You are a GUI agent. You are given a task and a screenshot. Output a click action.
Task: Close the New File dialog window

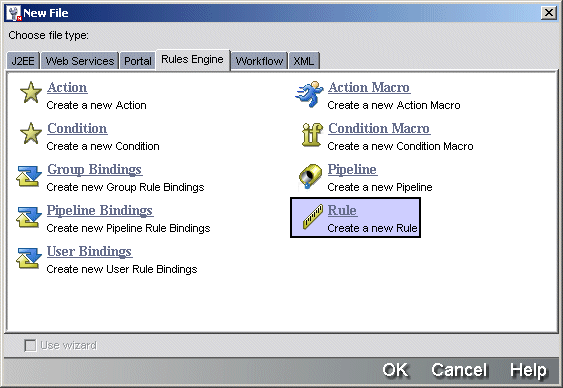click(x=549, y=13)
